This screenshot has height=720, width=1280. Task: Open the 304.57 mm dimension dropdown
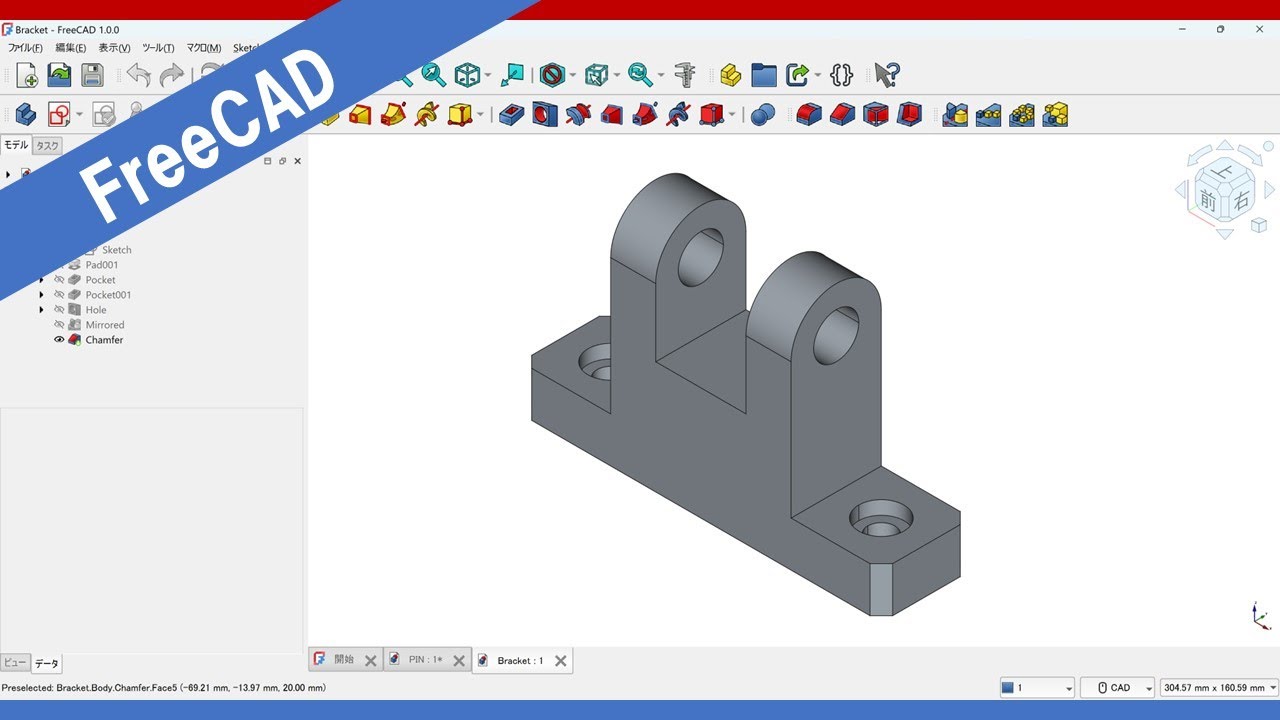1220,688
